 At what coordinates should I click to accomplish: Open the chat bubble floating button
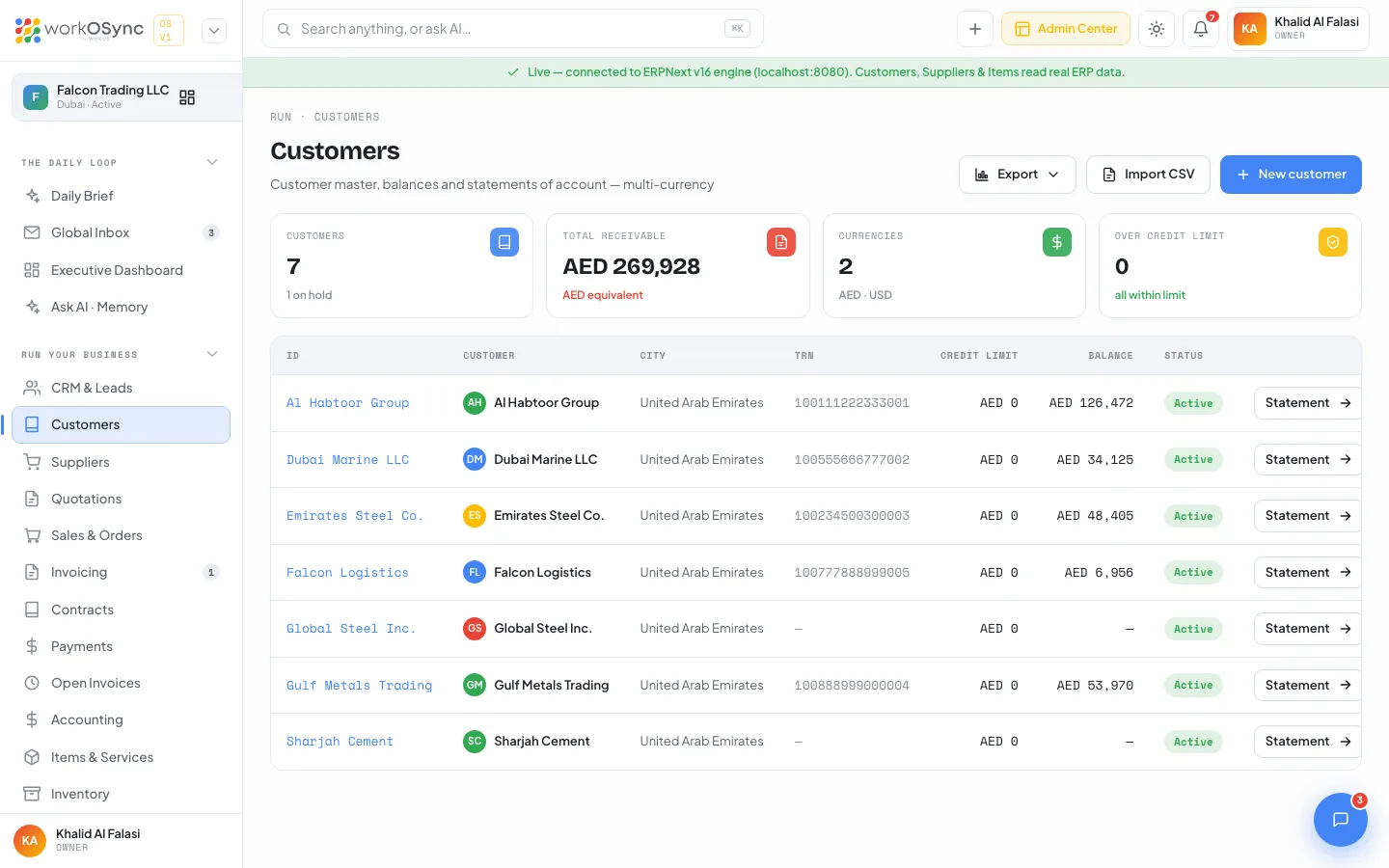[1341, 820]
